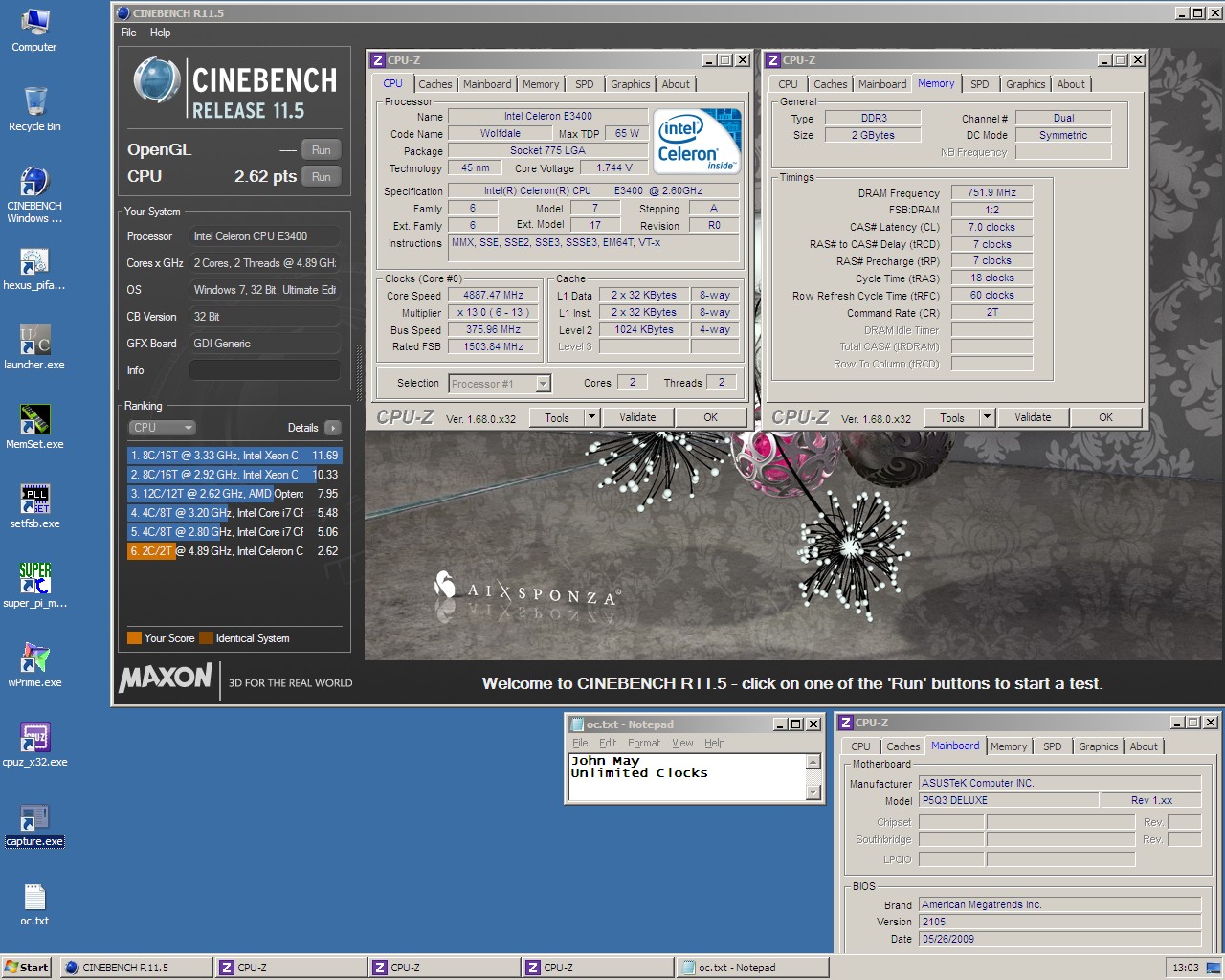Switch to CINEBENCH R11.5 taskbar button

pyautogui.click(x=137, y=968)
